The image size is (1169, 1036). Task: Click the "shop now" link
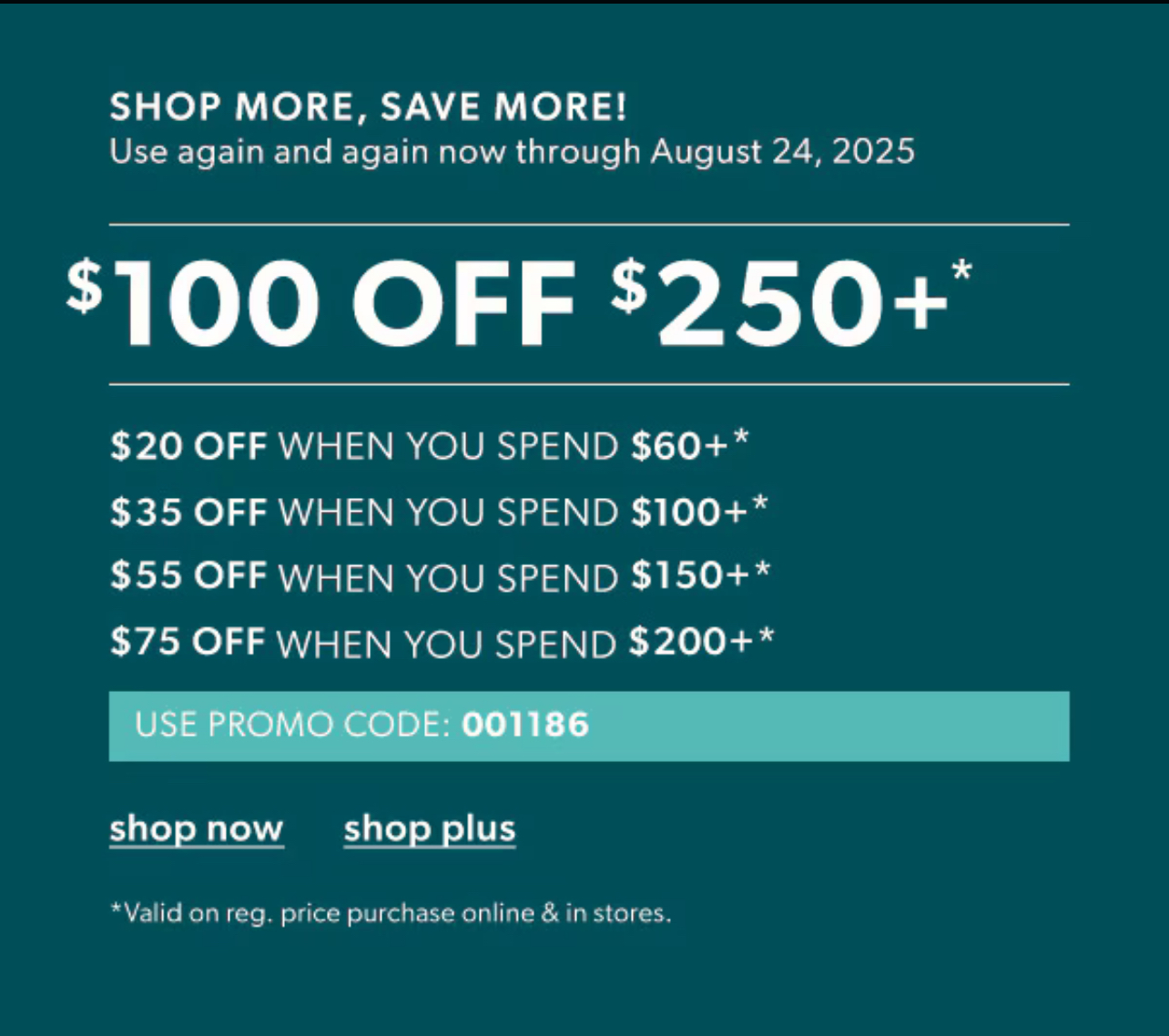coord(196,829)
